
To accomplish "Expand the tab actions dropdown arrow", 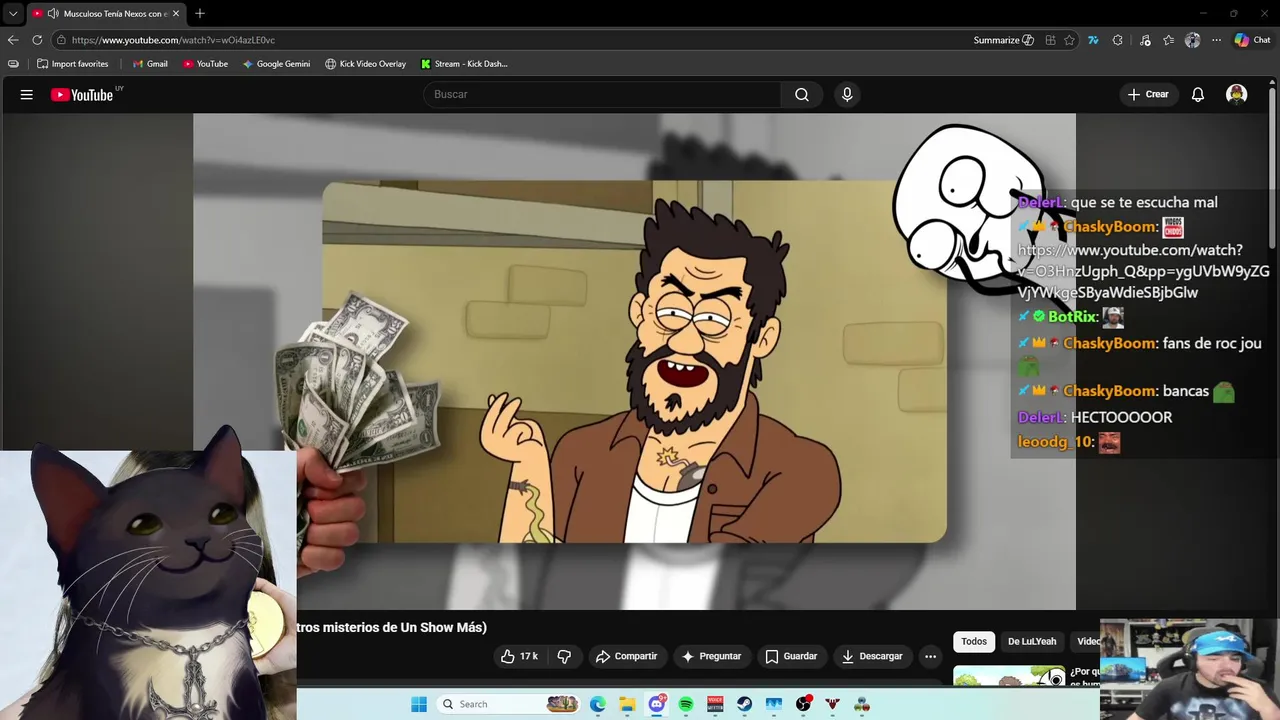I will [13, 14].
